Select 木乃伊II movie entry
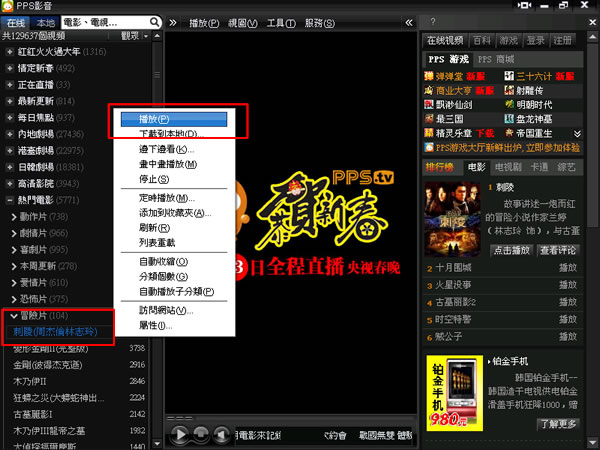The width and height of the screenshot is (600, 450). [30, 382]
